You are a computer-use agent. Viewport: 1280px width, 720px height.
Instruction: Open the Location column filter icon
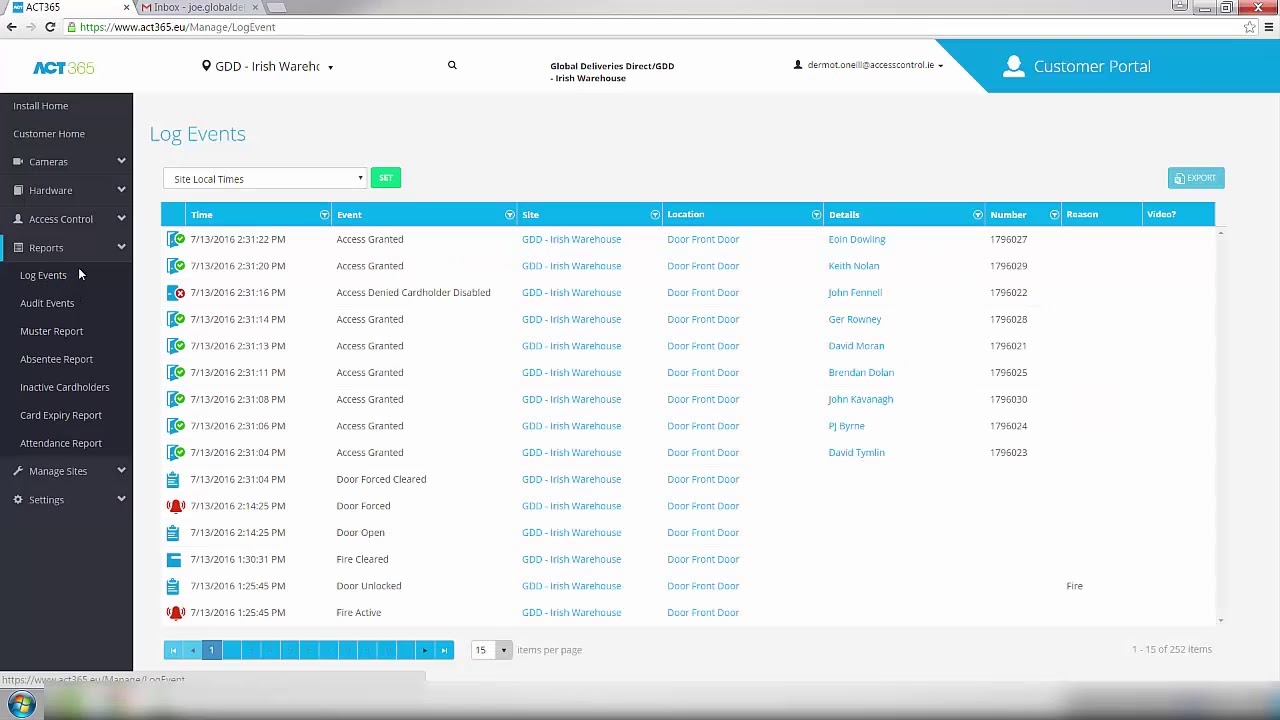click(817, 215)
